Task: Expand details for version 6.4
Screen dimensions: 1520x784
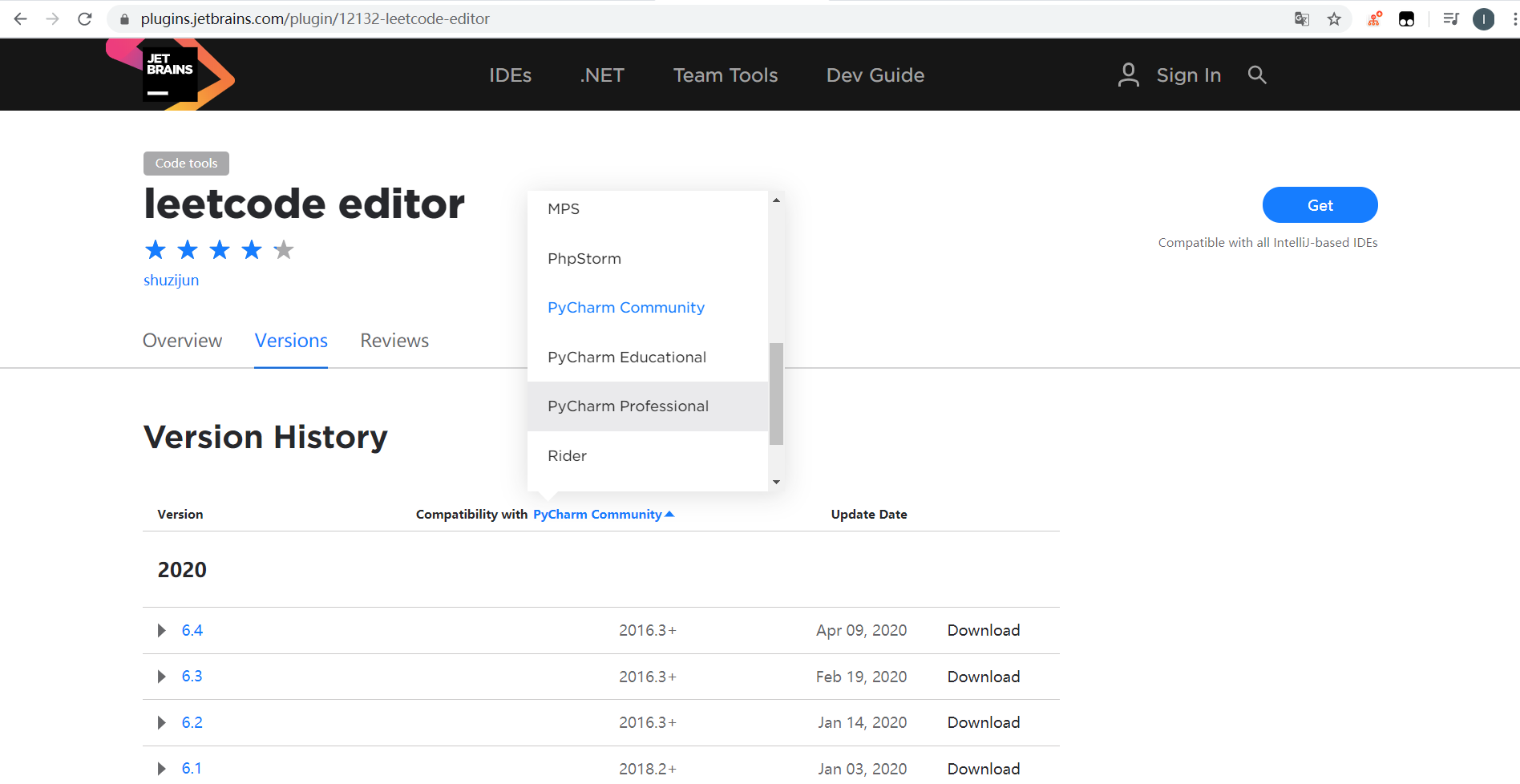Action: coord(162,631)
